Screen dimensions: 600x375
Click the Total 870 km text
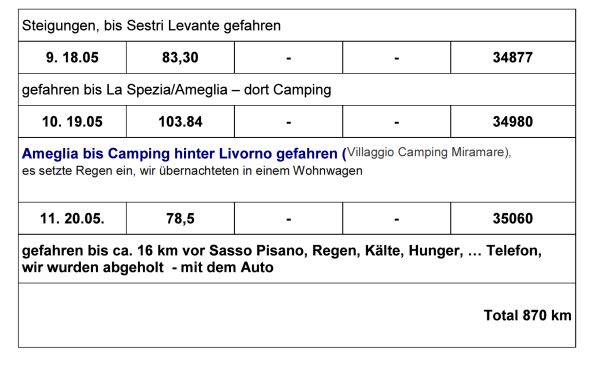(527, 315)
